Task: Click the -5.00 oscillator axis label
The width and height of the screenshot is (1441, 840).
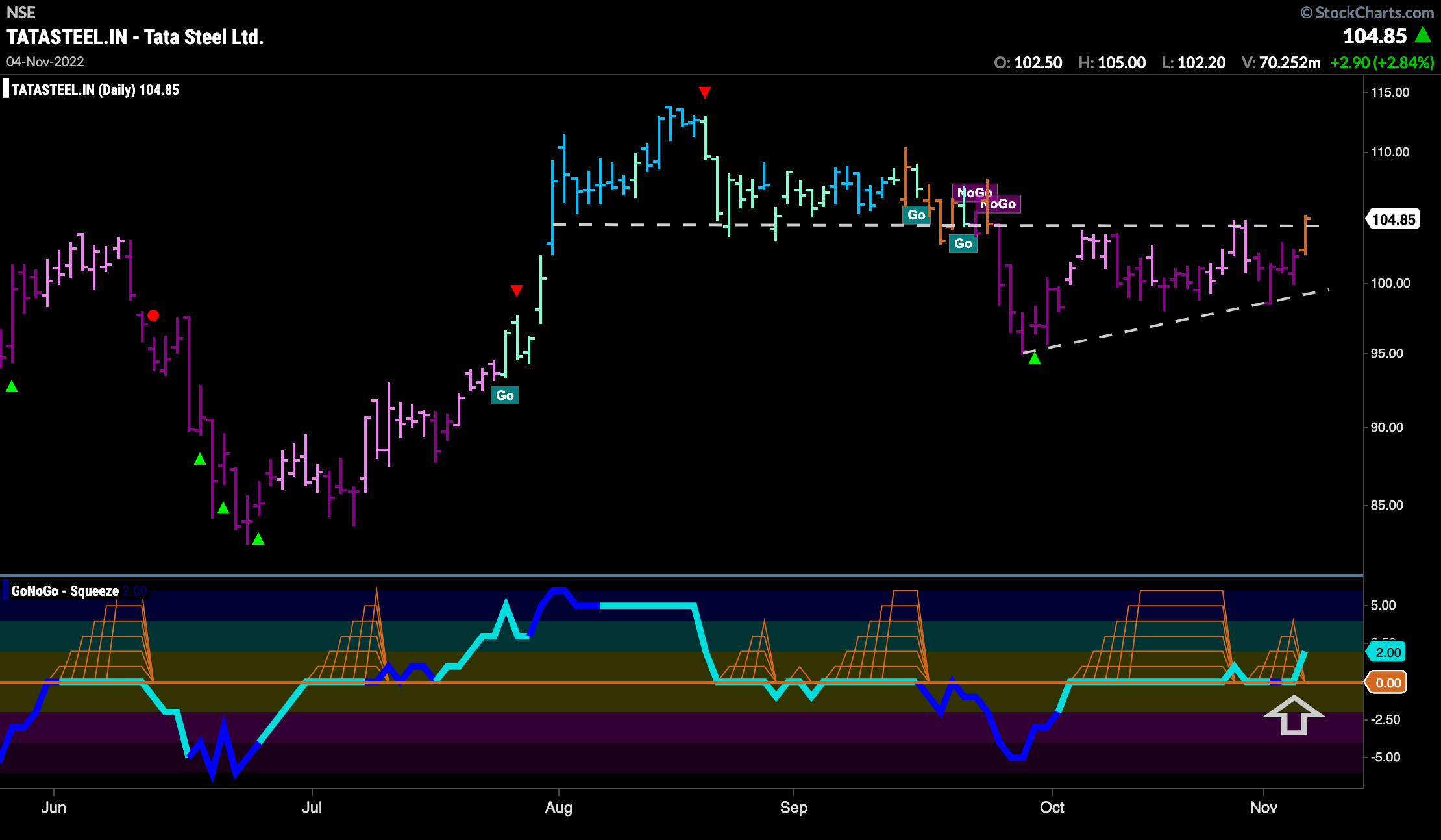Action: [x=1385, y=757]
